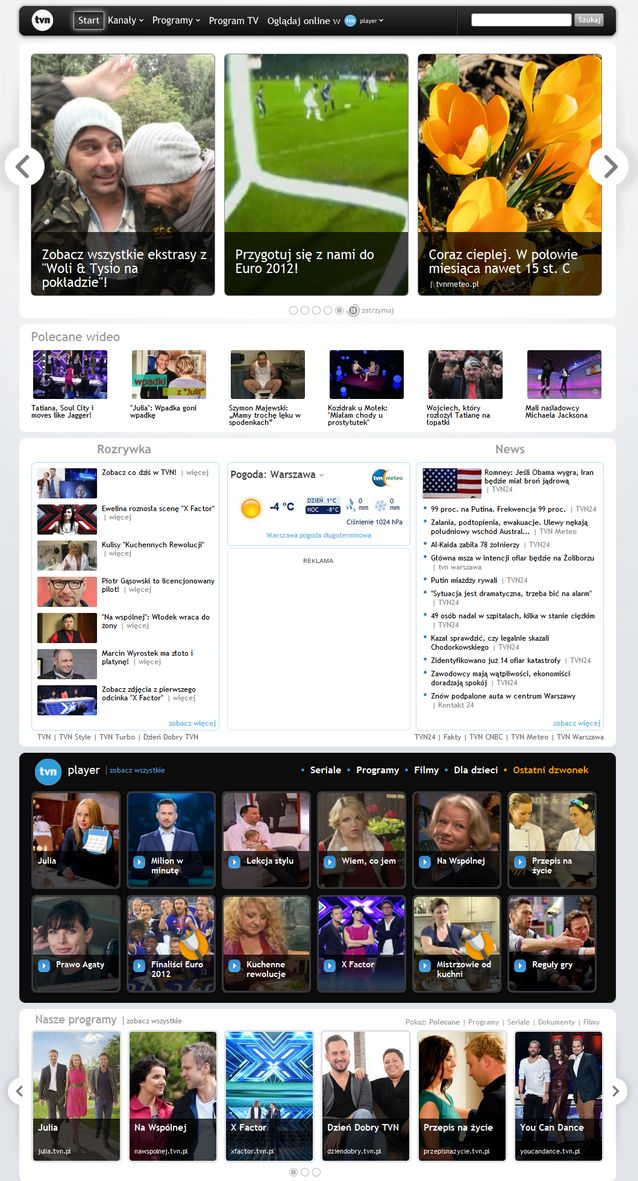Select third slide dot of top carousel

[x=316, y=310]
